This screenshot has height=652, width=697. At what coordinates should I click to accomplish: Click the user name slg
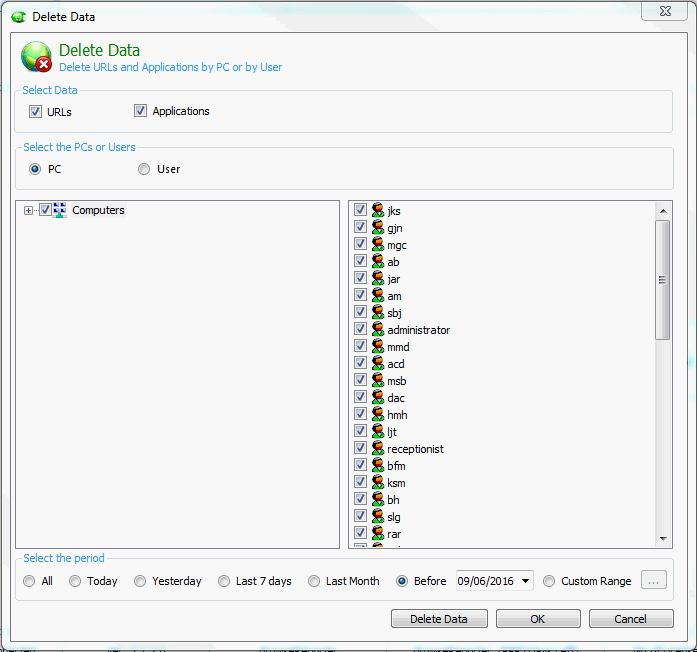pos(394,517)
